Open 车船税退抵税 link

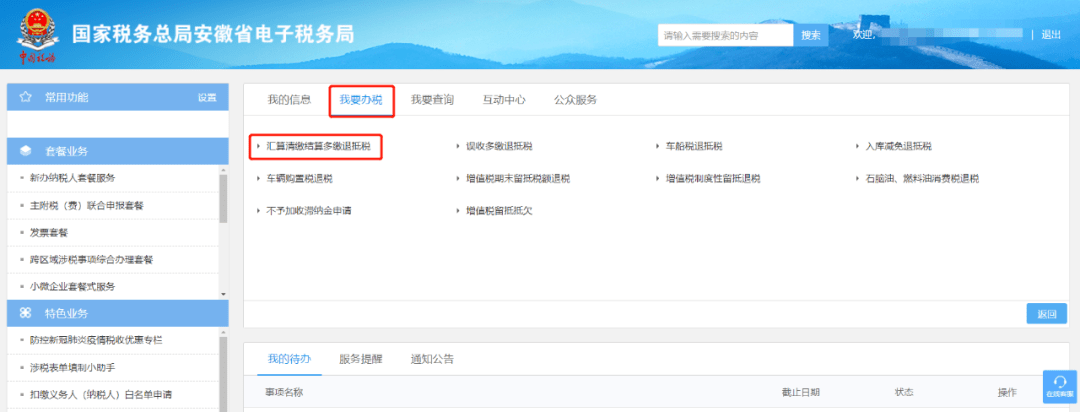point(694,147)
